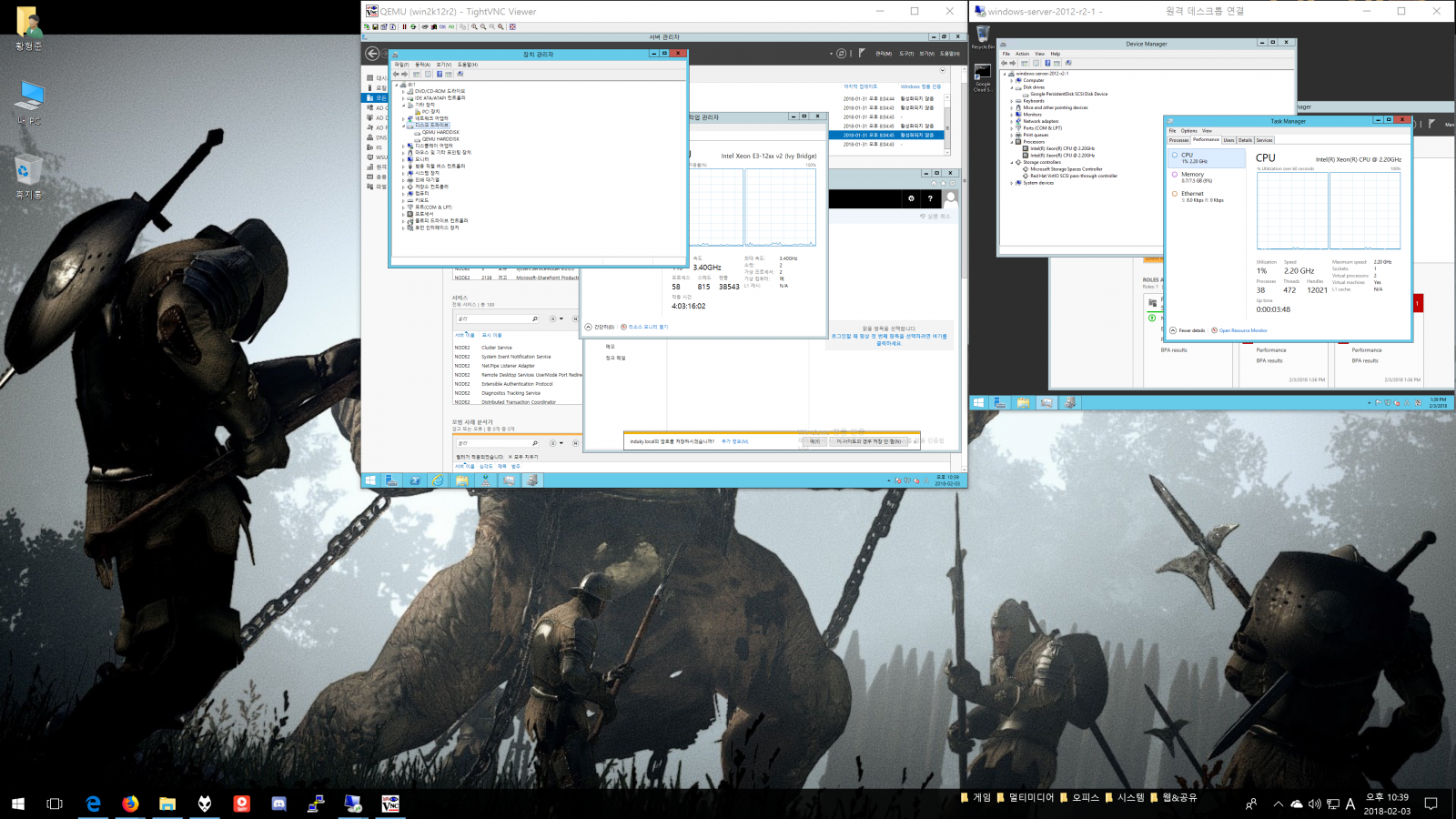Click the Open Resource Monitor link
Screen dimensions: 1456x819
(1242, 330)
